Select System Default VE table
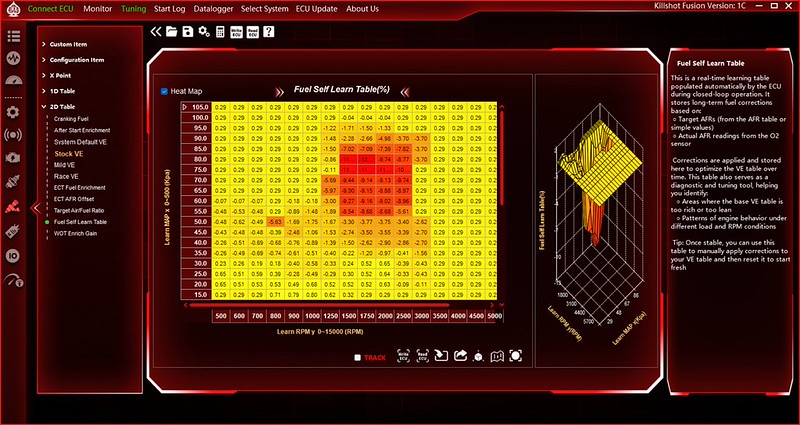The image size is (800, 425). tap(80, 142)
